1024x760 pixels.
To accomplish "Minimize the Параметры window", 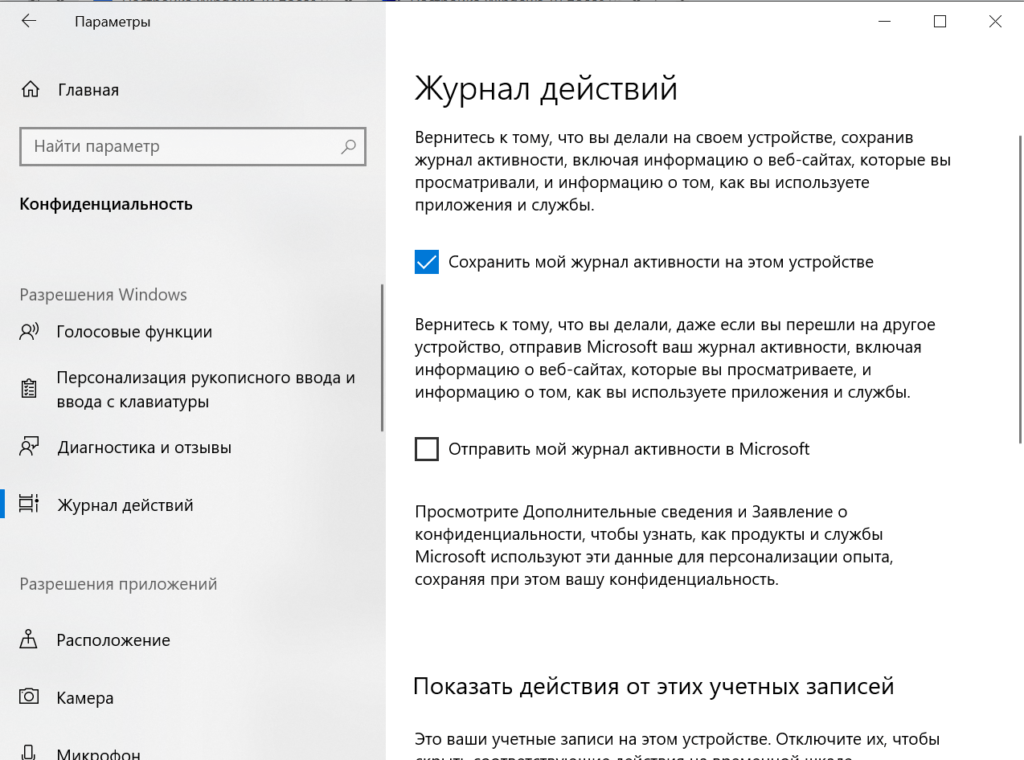I will [x=884, y=22].
